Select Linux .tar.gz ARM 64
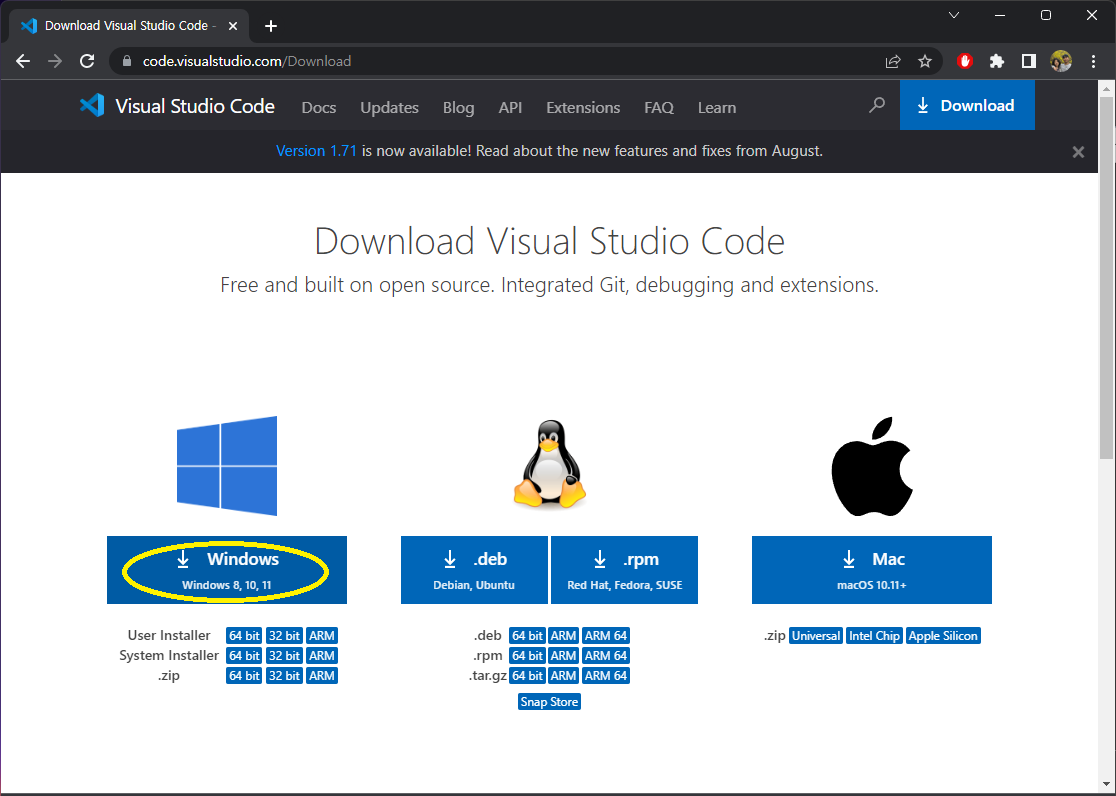 (606, 676)
